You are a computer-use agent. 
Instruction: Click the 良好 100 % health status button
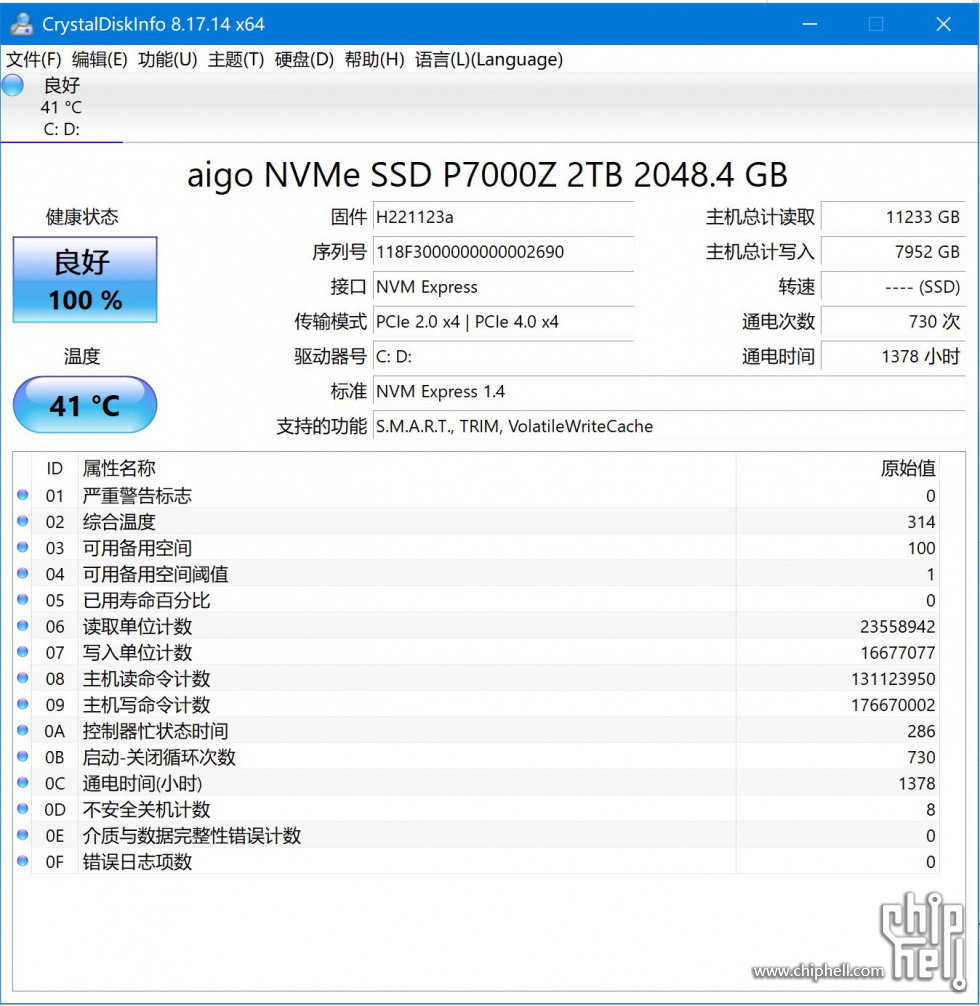[85, 280]
